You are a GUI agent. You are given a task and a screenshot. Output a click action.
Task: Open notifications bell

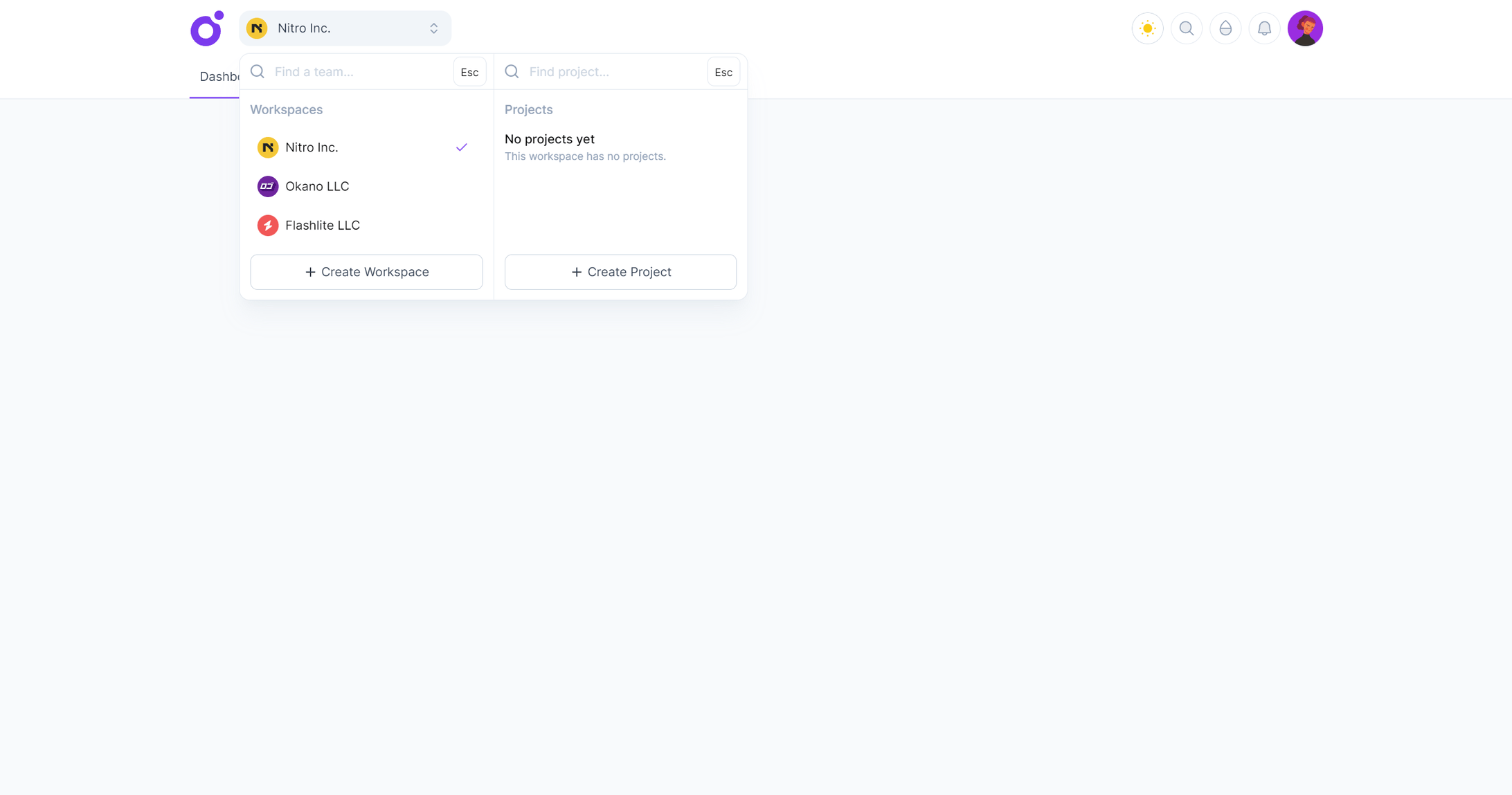pos(1263,28)
